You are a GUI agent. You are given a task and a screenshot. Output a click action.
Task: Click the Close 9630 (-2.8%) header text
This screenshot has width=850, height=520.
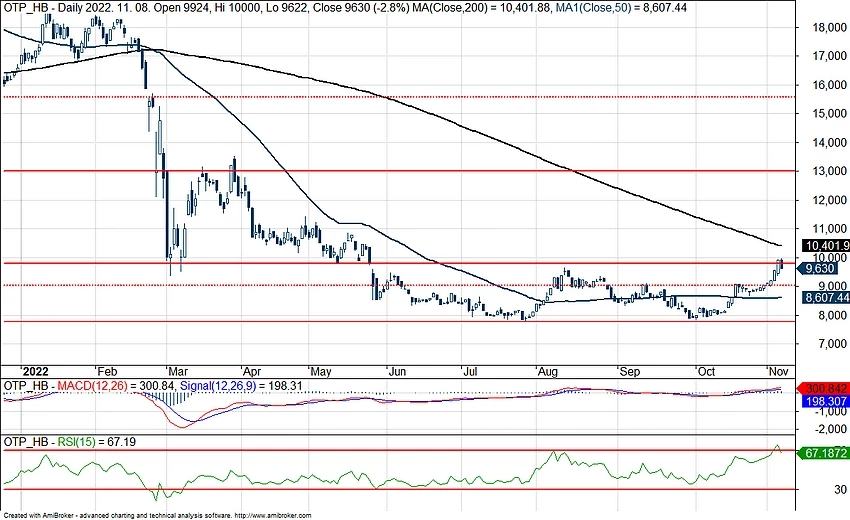[x=361, y=8]
